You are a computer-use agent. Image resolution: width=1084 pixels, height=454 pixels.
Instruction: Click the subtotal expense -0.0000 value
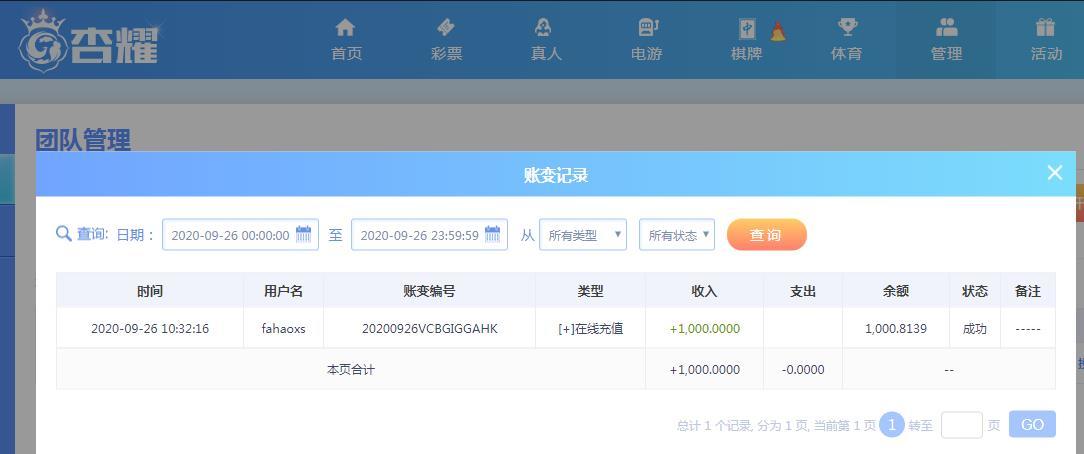click(803, 369)
